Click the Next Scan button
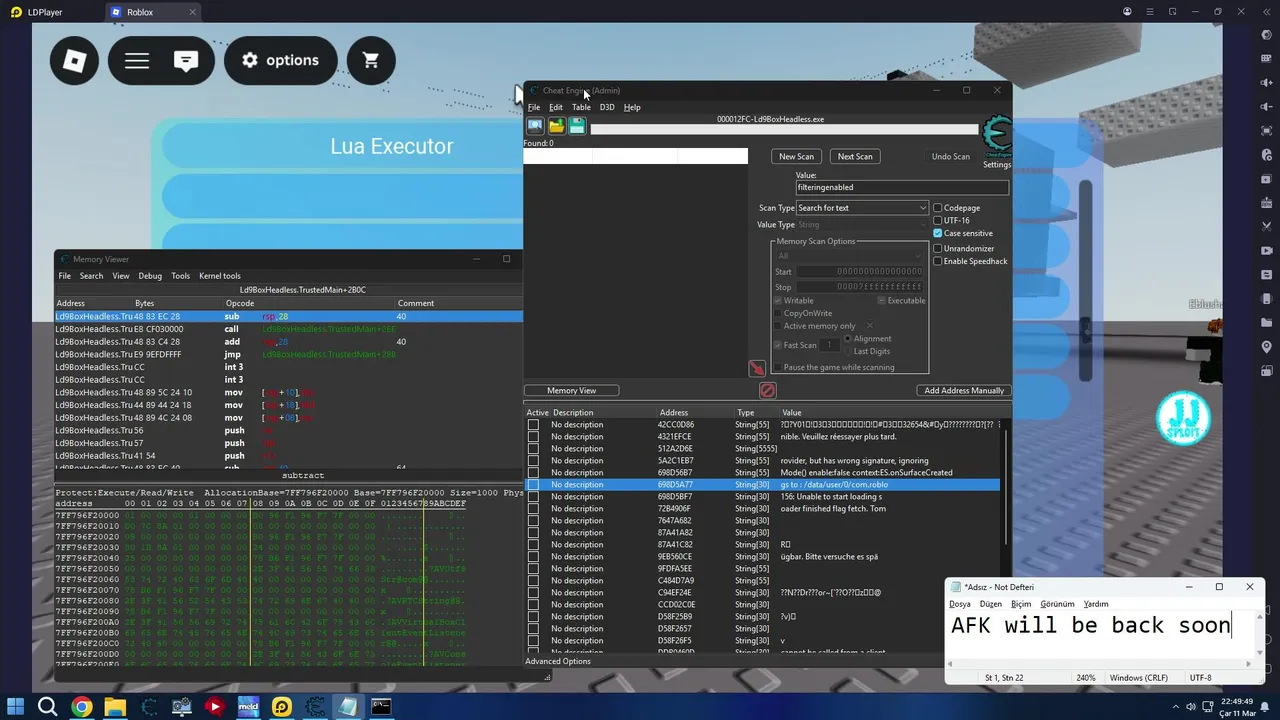 855,156
